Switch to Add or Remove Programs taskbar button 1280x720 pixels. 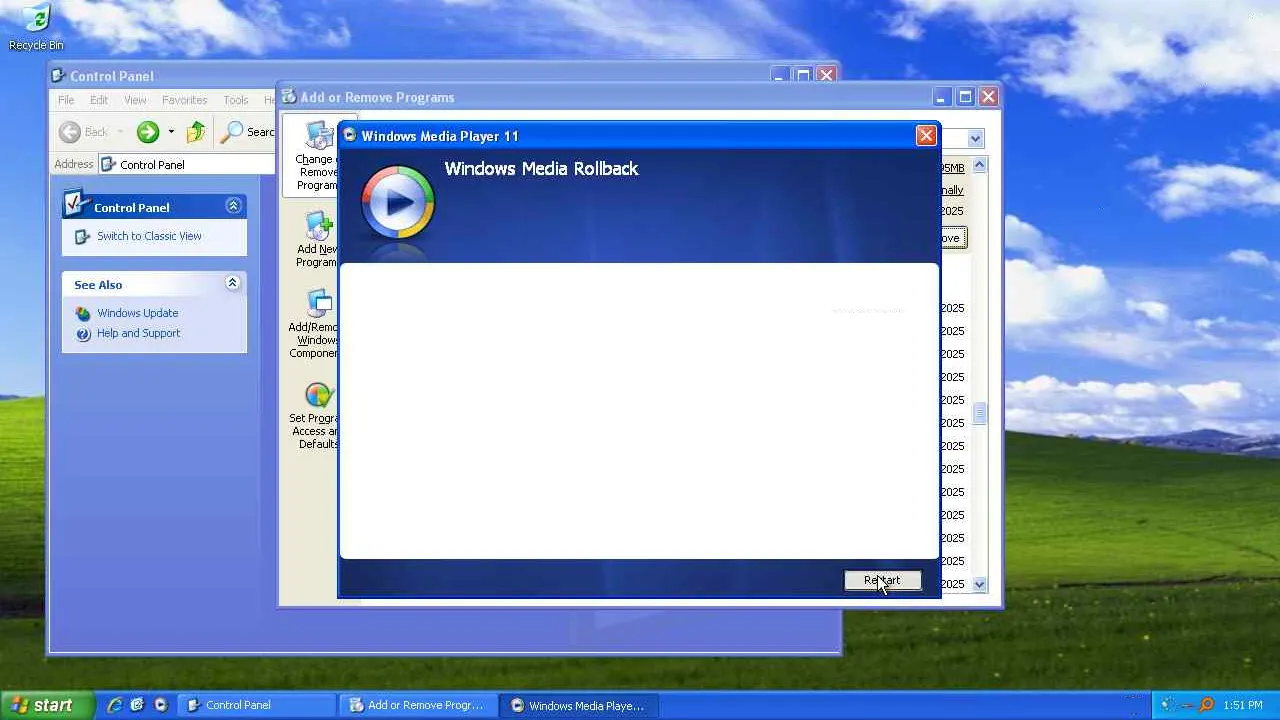pos(419,705)
